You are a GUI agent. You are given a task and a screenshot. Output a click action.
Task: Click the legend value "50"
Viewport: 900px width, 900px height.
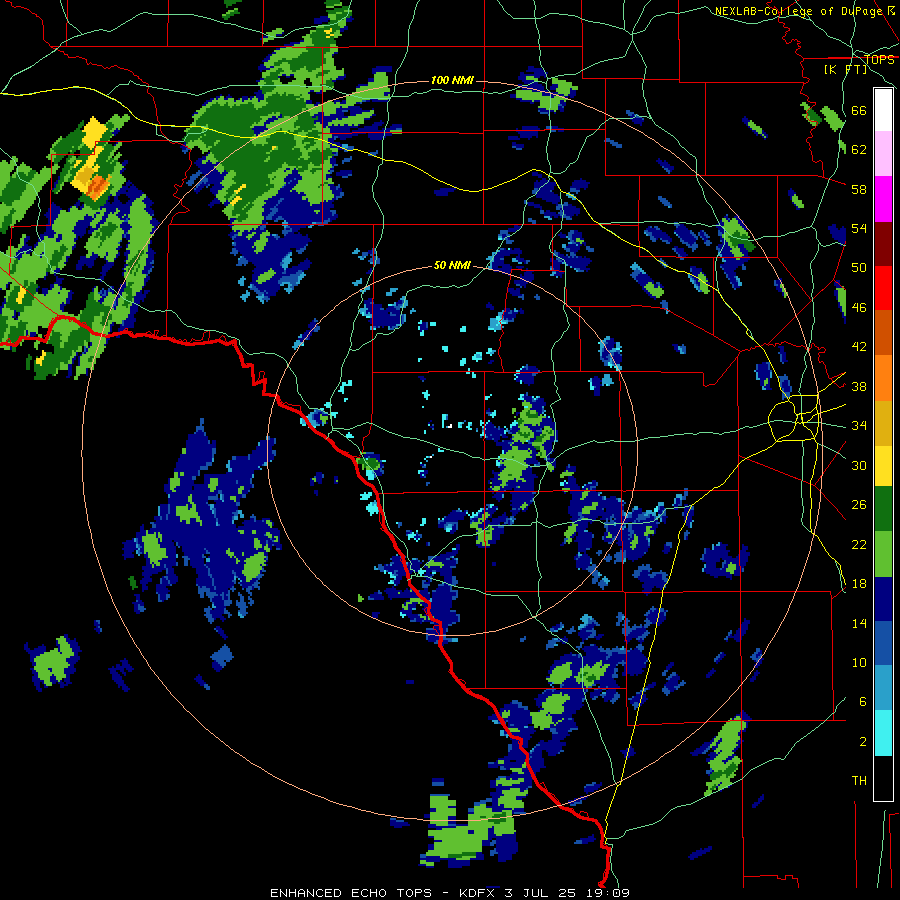coord(859,268)
